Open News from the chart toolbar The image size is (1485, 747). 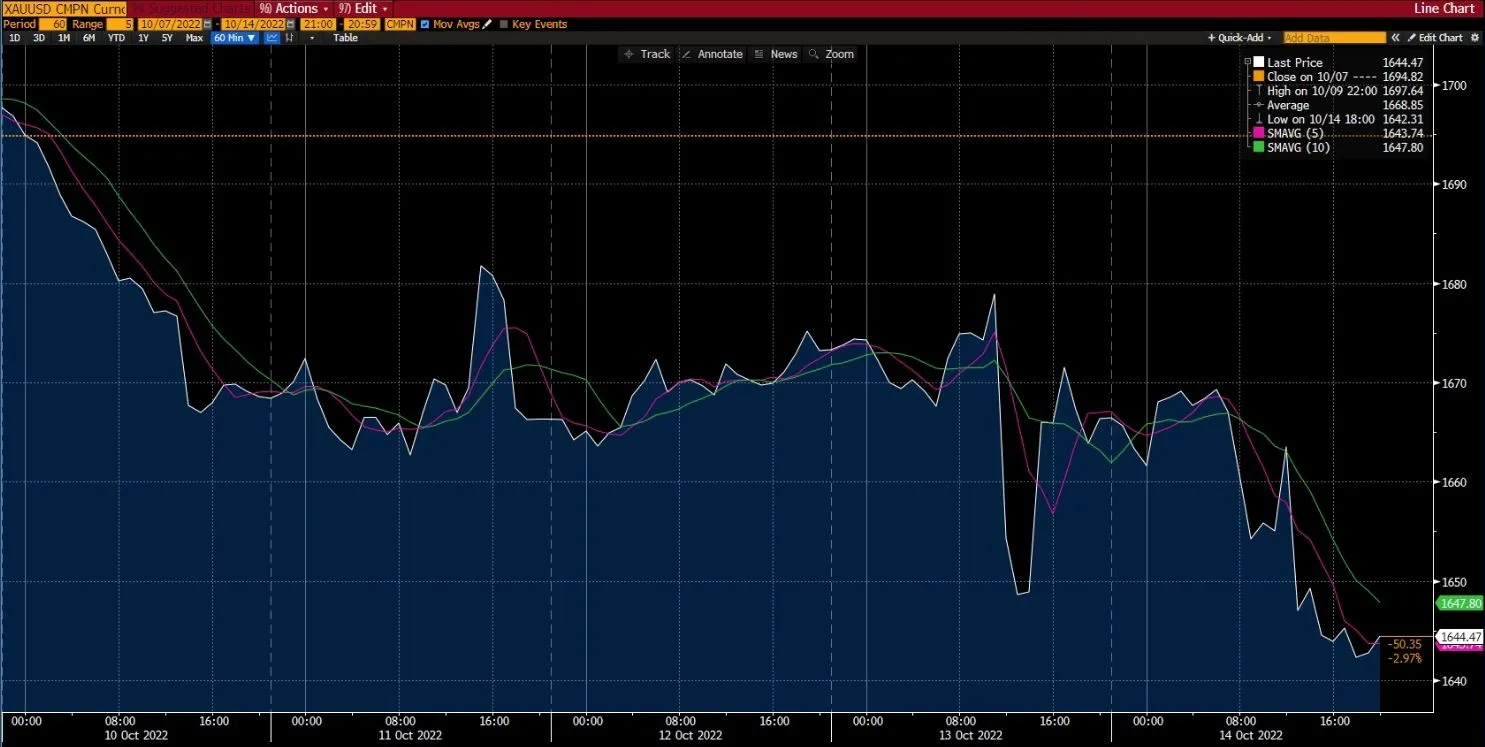coord(778,54)
